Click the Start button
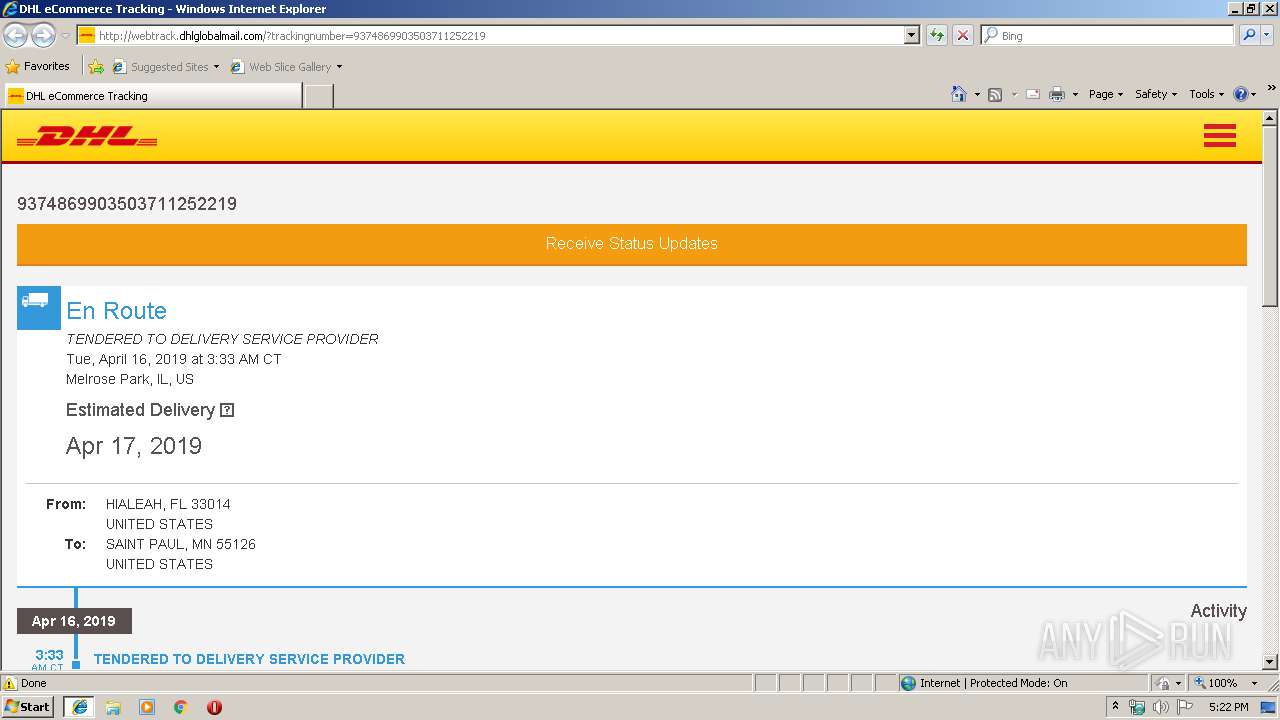Image resolution: width=1280 pixels, height=720 pixels. coord(28,707)
